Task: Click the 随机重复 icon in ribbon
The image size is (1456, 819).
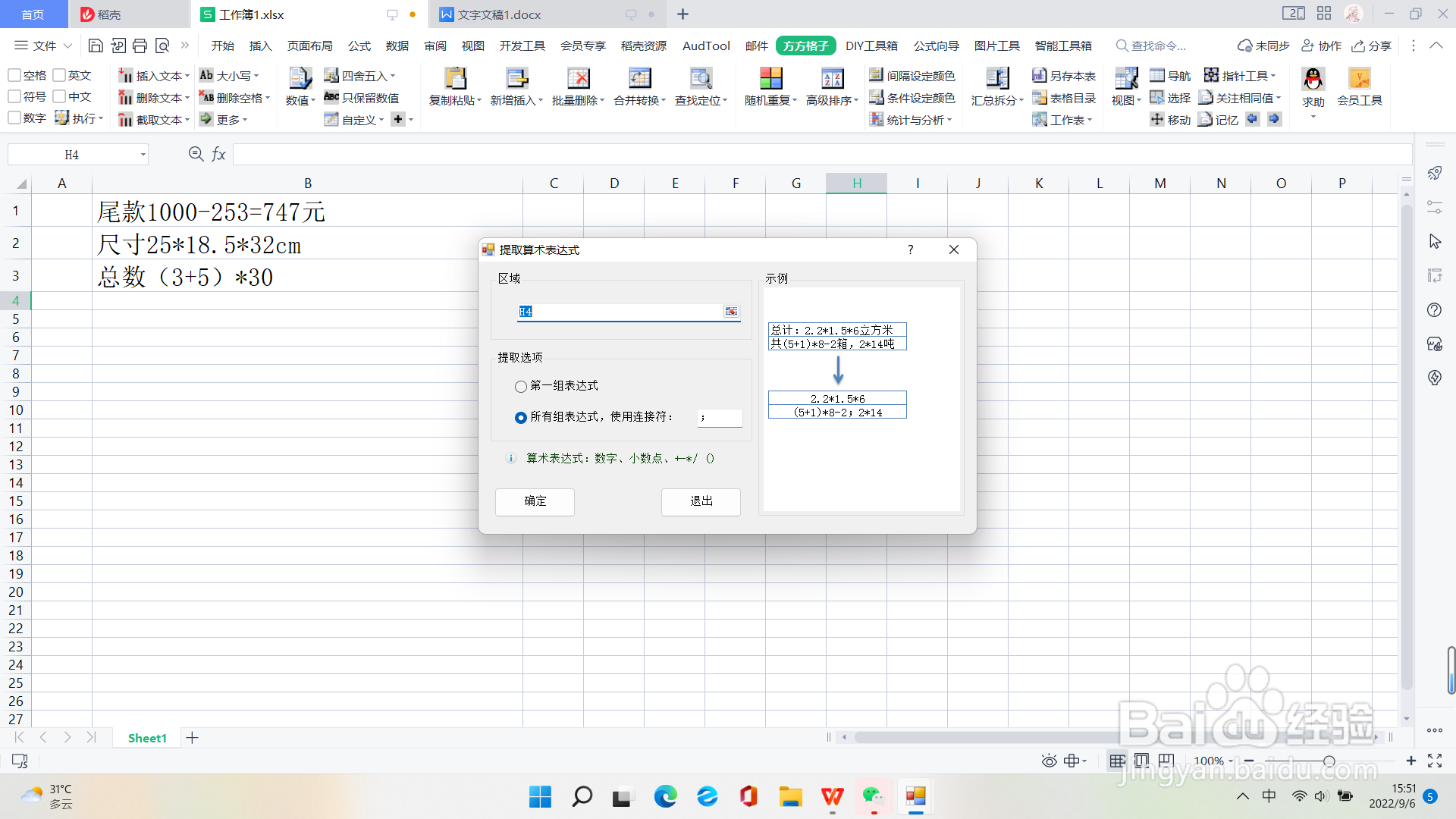Action: click(770, 79)
